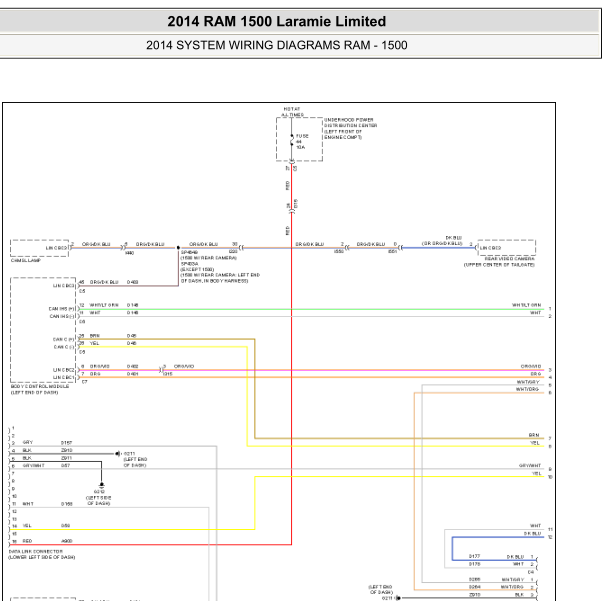This screenshot has width=605, height=601.
Task: Click the "CAN C (+)" pin label
Action: tap(64, 339)
